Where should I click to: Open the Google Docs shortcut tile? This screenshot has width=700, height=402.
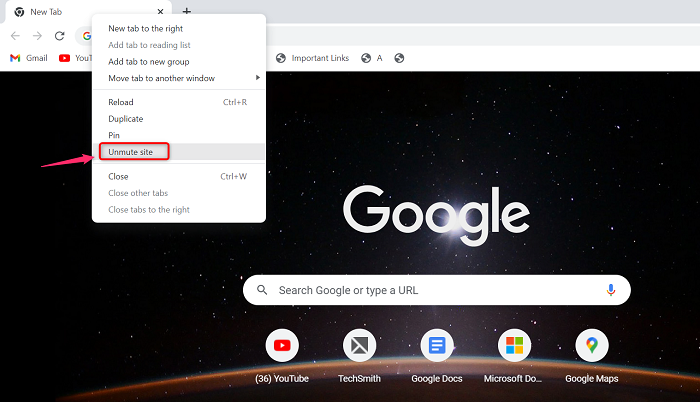(x=437, y=356)
